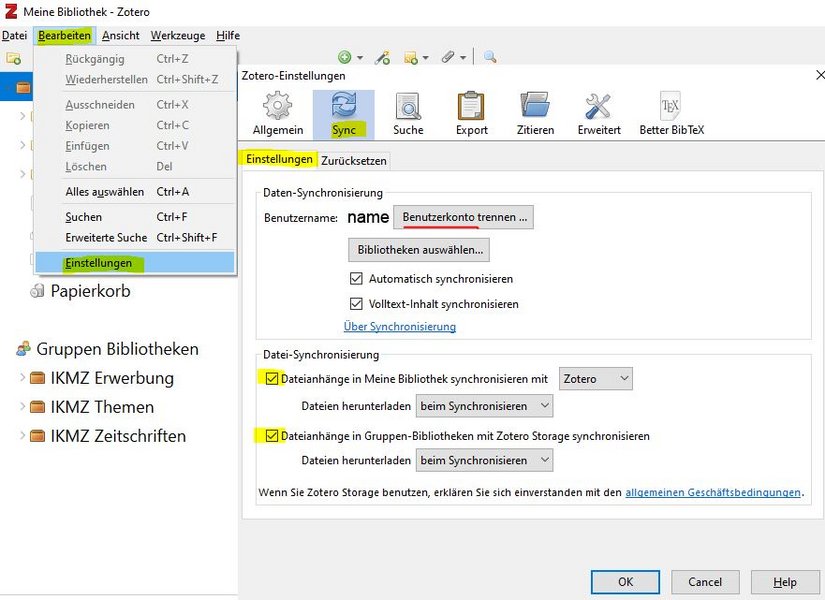Open the Allgemein settings pane
825x600 pixels.
click(278, 114)
